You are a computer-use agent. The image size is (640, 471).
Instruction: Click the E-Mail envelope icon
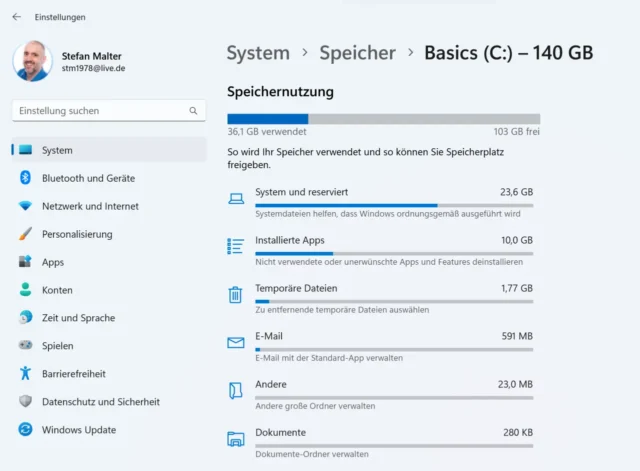click(236, 342)
